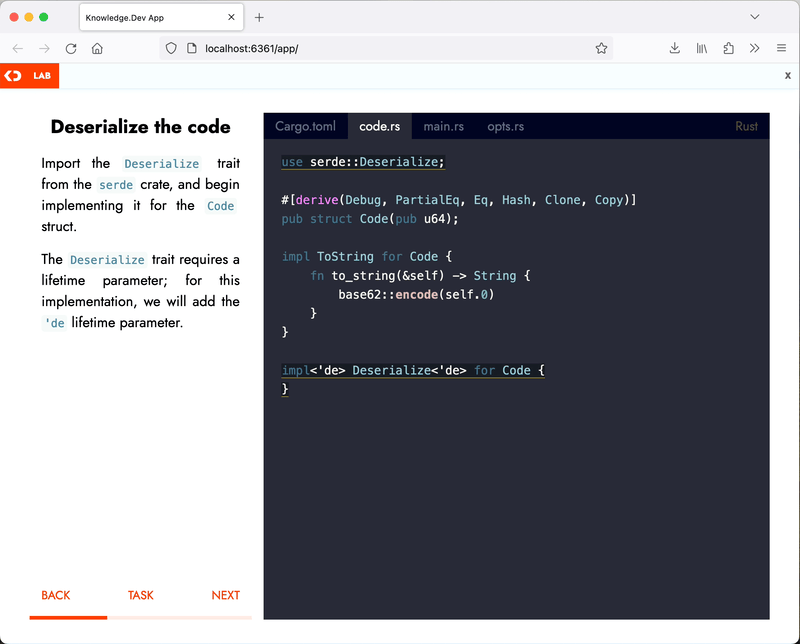Click the inline 'de lifetime term
800x644 pixels.
[55, 323]
